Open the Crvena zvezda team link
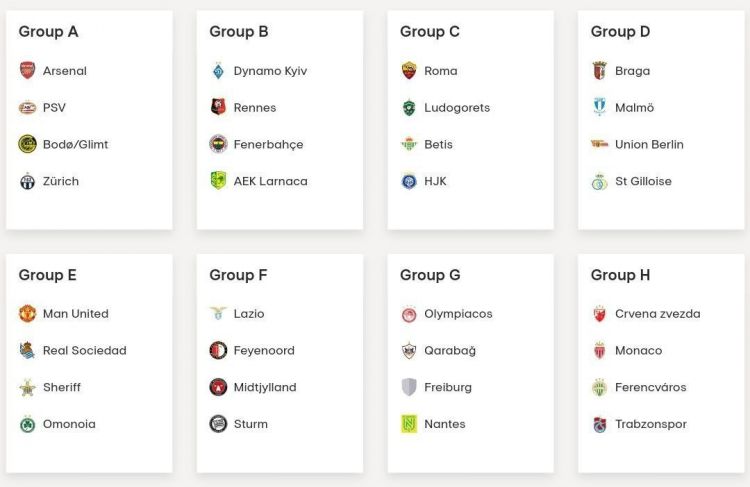Screen dimensions: 750x487 pyautogui.click(x=657, y=314)
